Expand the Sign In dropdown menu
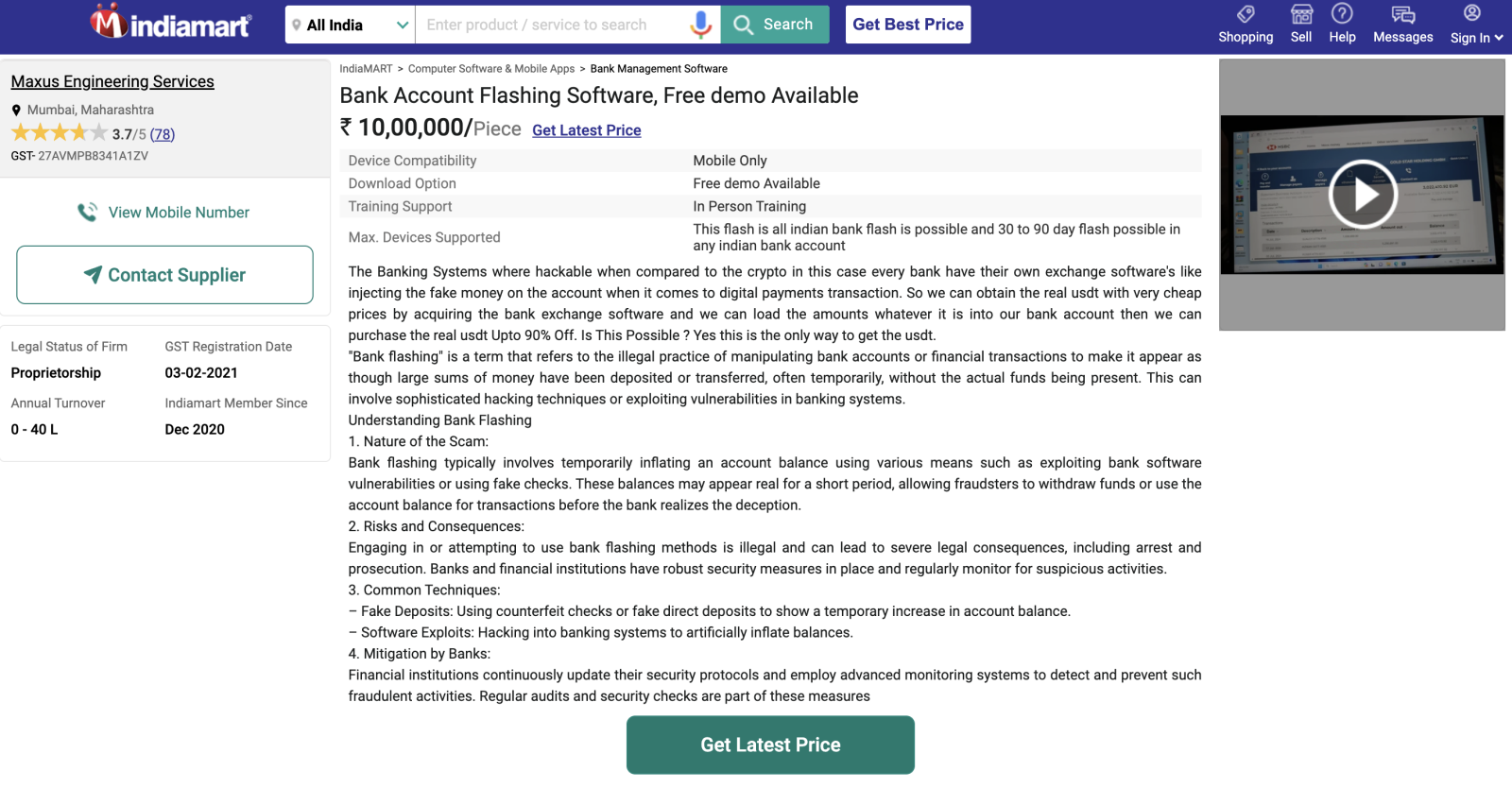Screen dimensions: 1512x788 tap(1477, 38)
